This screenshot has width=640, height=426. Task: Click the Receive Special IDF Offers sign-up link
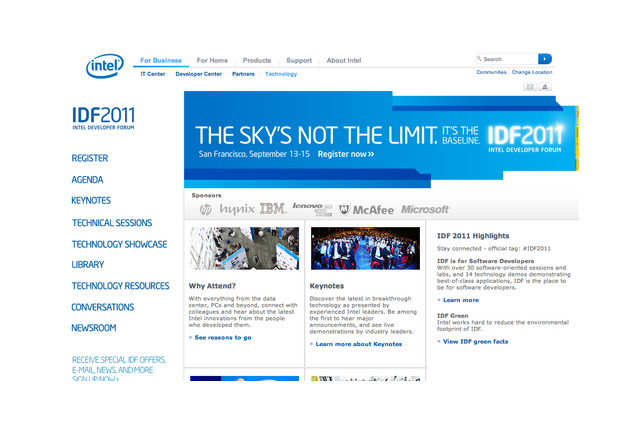(119, 369)
